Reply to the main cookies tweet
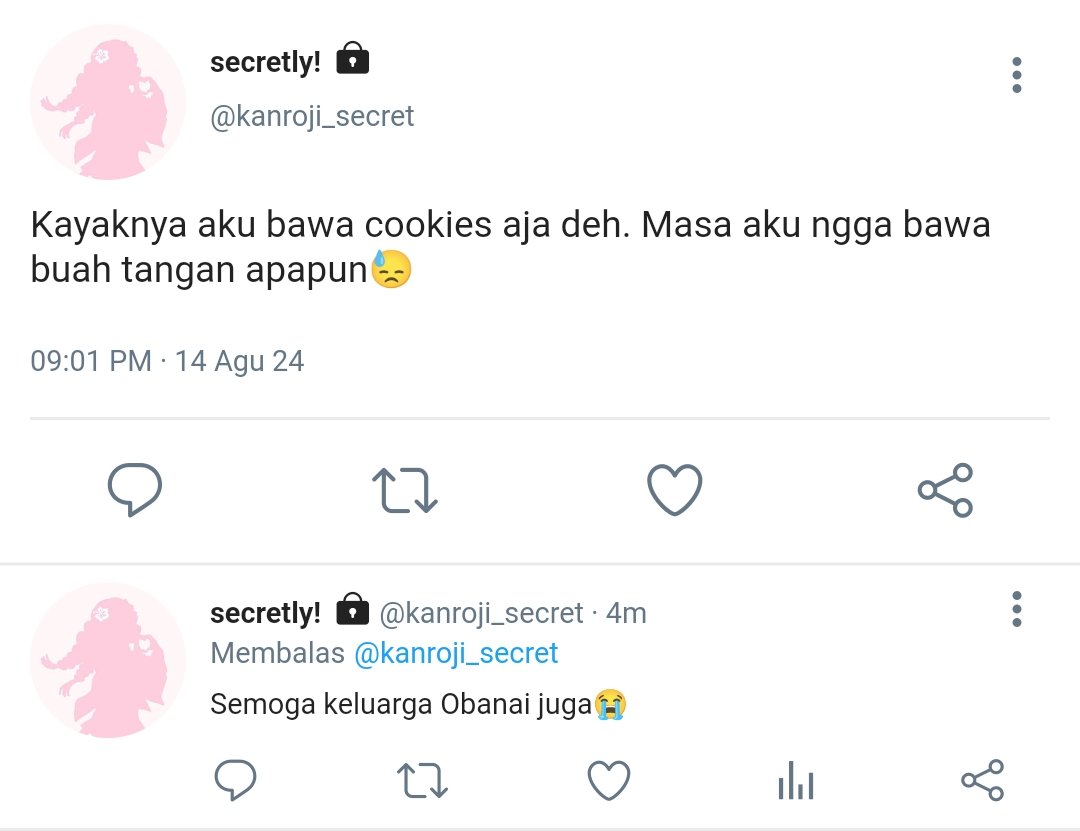Image resolution: width=1080 pixels, height=831 pixels. click(x=135, y=490)
